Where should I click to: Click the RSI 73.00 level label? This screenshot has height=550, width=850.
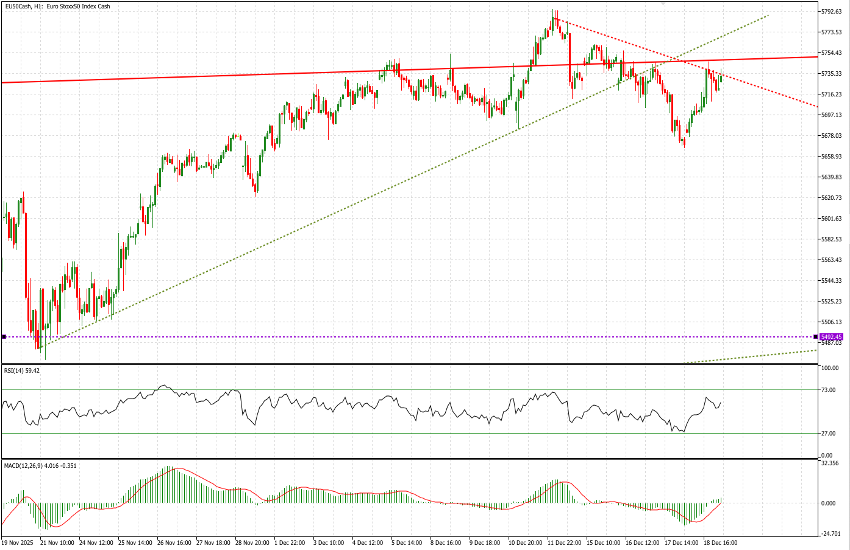point(828,390)
